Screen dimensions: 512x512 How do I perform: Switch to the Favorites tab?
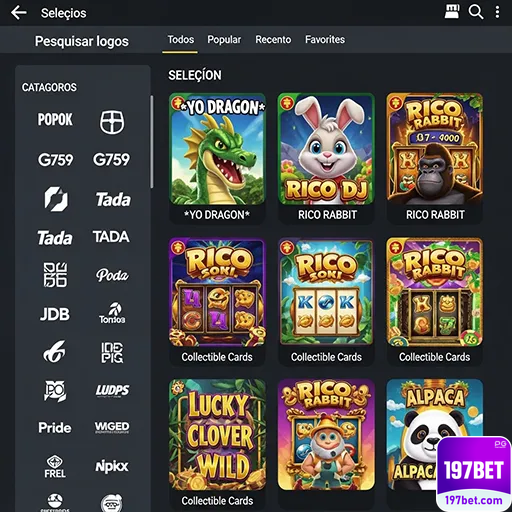325,40
